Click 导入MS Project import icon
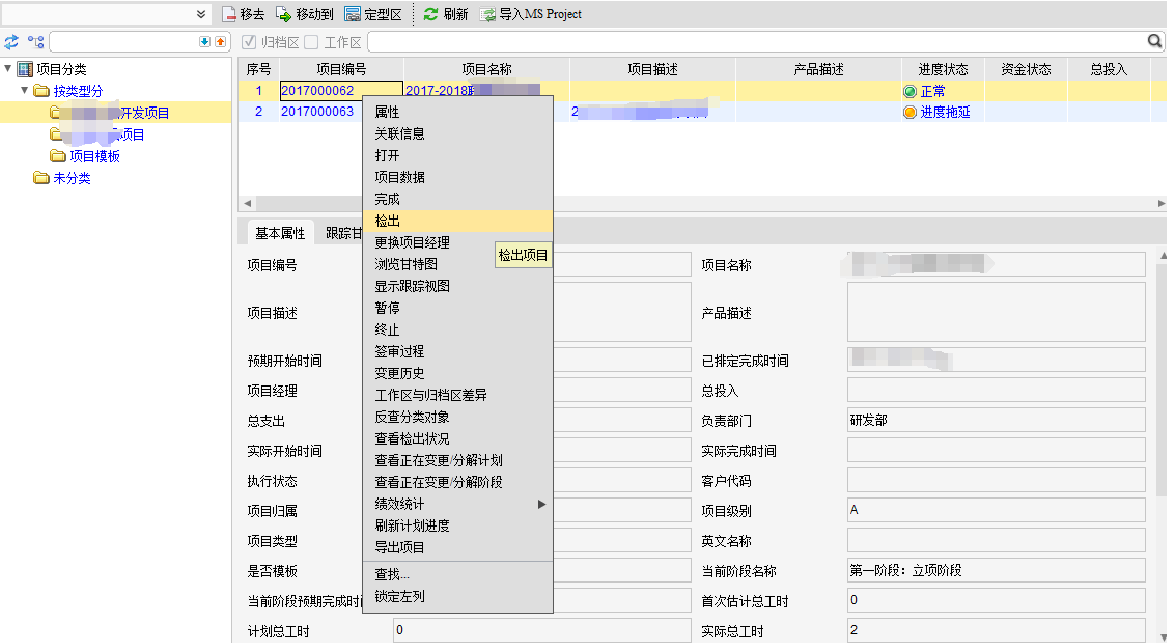1170x643 pixels. click(488, 14)
